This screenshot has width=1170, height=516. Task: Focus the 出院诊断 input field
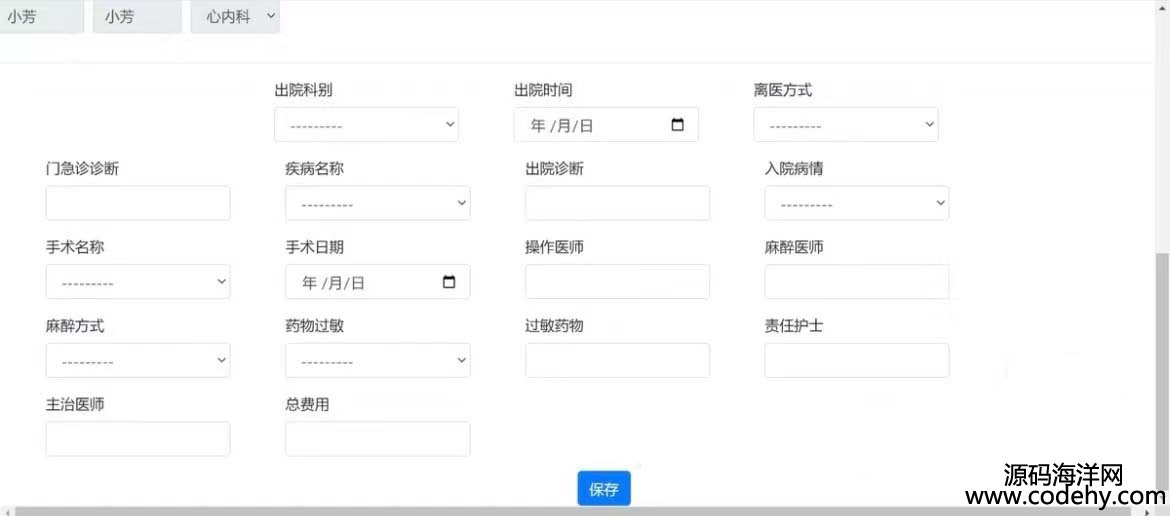617,203
